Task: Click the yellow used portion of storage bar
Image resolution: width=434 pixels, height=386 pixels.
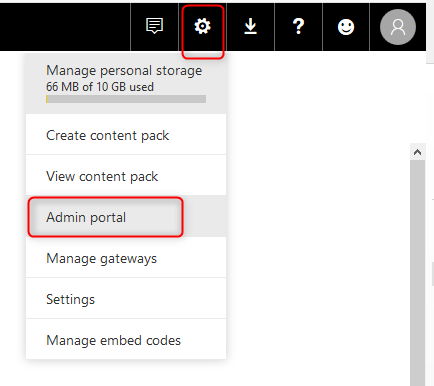Action: 47,99
